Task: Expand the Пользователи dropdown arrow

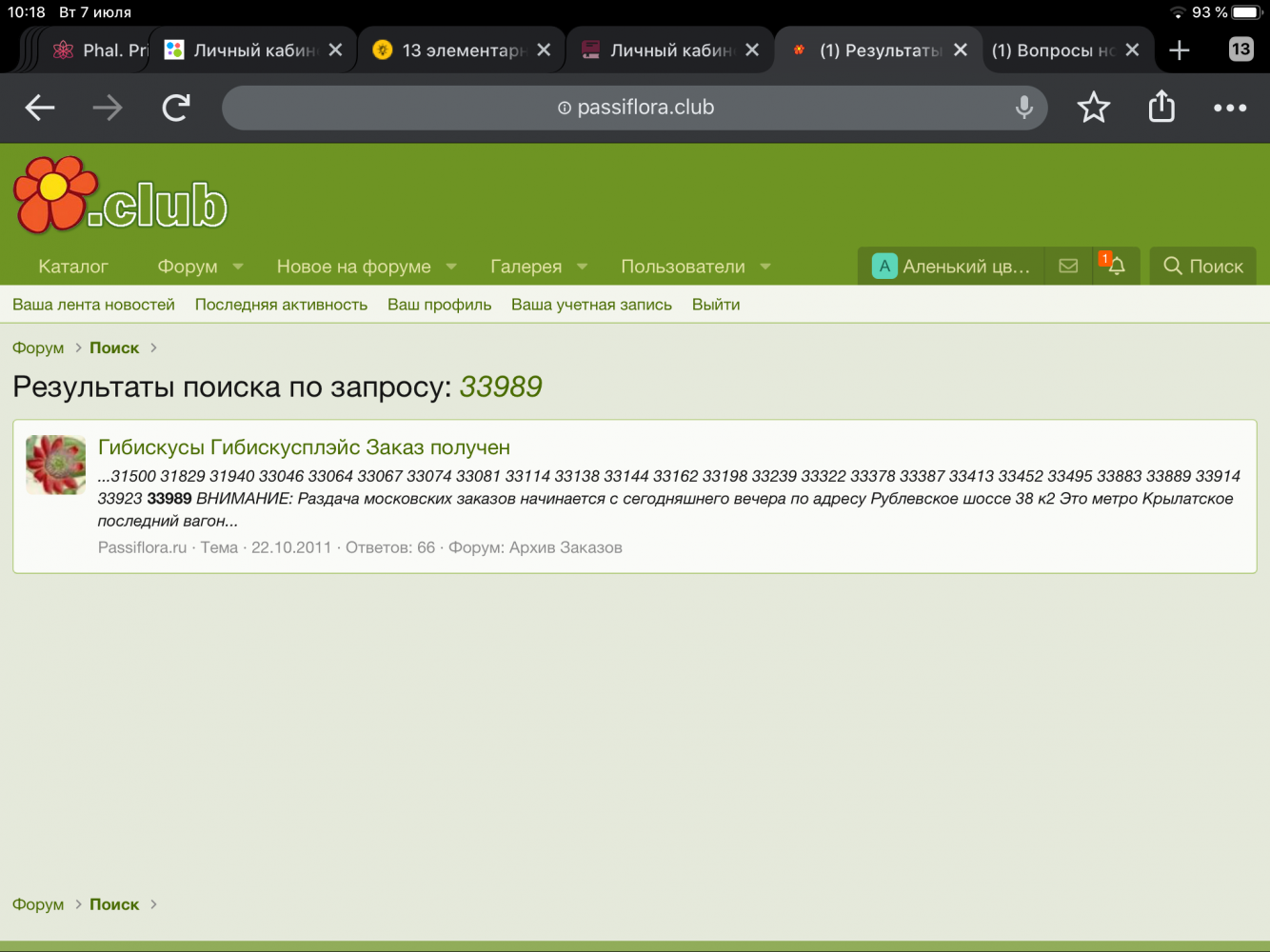Action: pyautogui.click(x=765, y=267)
